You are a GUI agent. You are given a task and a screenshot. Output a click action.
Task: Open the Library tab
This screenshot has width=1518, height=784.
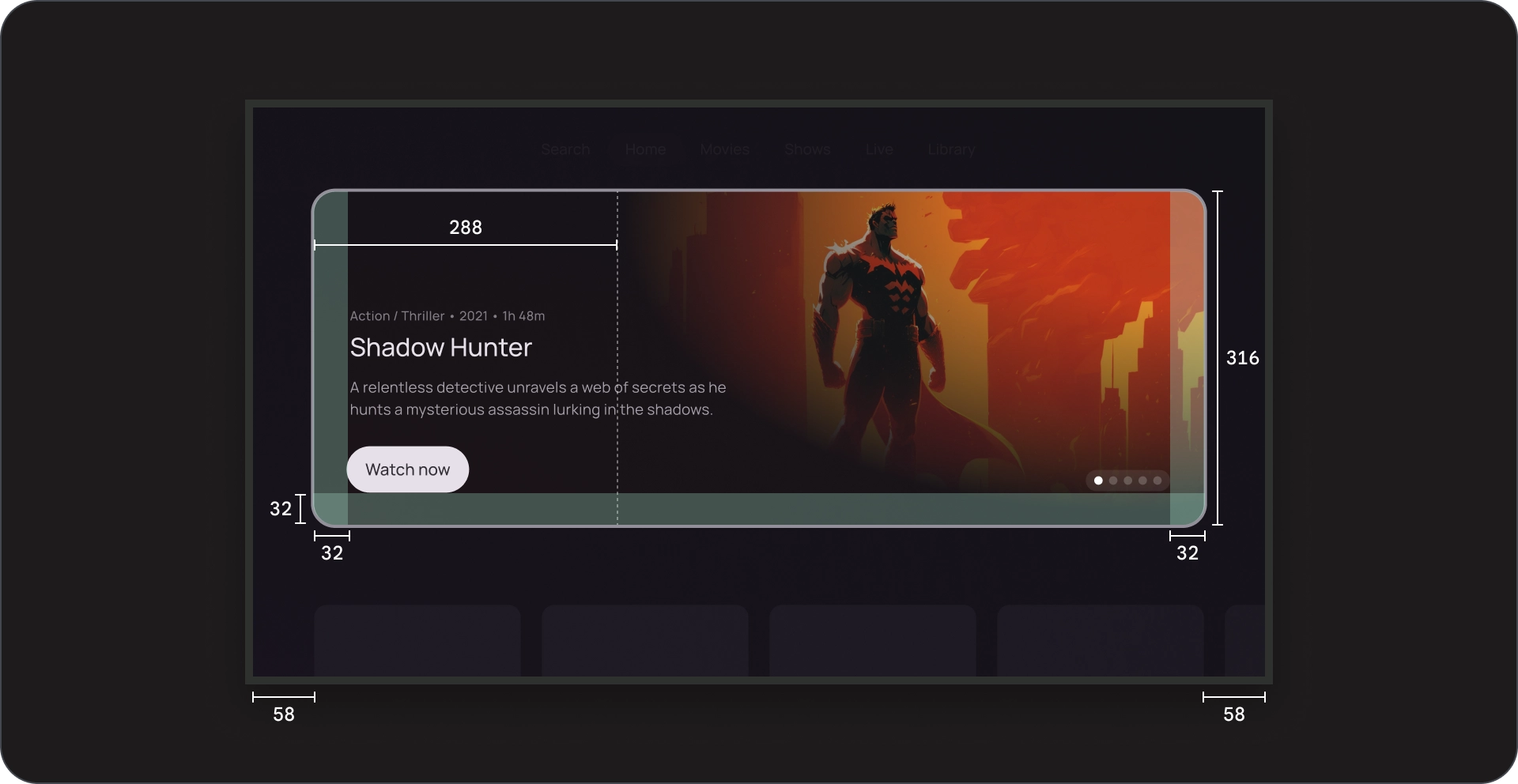click(951, 149)
